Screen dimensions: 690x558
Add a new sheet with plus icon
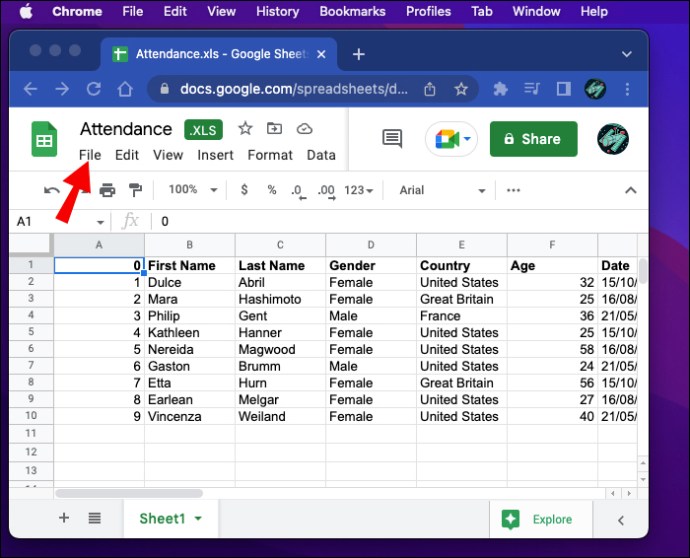click(64, 518)
